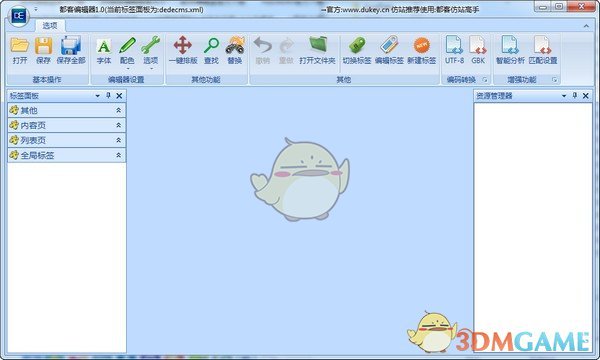This screenshot has height=360, width=600.
Task: Select the 选项 ribbon tab
Action: pyautogui.click(x=50, y=26)
